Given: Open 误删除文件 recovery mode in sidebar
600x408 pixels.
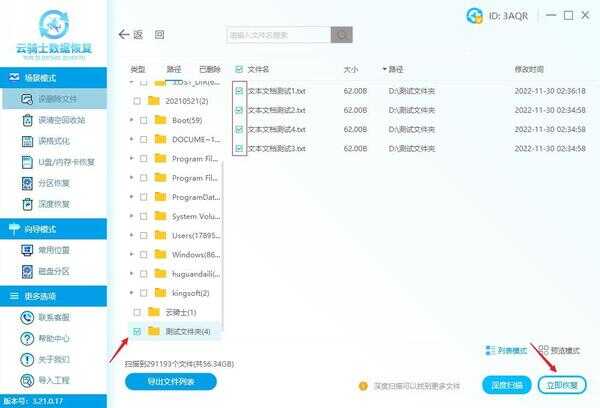Looking at the screenshot, I should 58,98.
